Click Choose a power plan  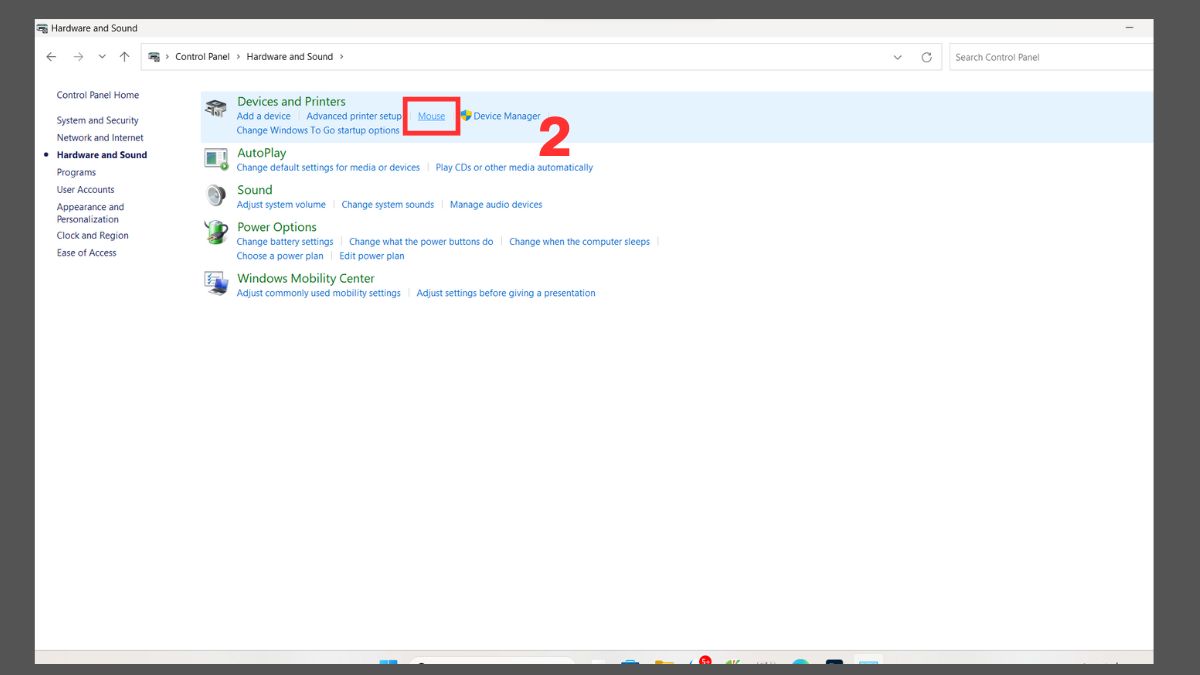(x=280, y=256)
